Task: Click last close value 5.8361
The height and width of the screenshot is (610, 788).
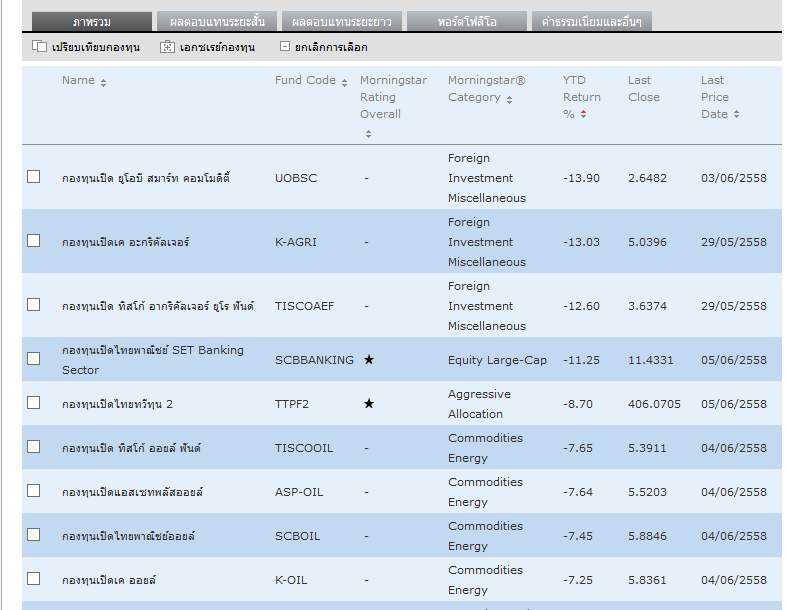Action: pos(647,580)
